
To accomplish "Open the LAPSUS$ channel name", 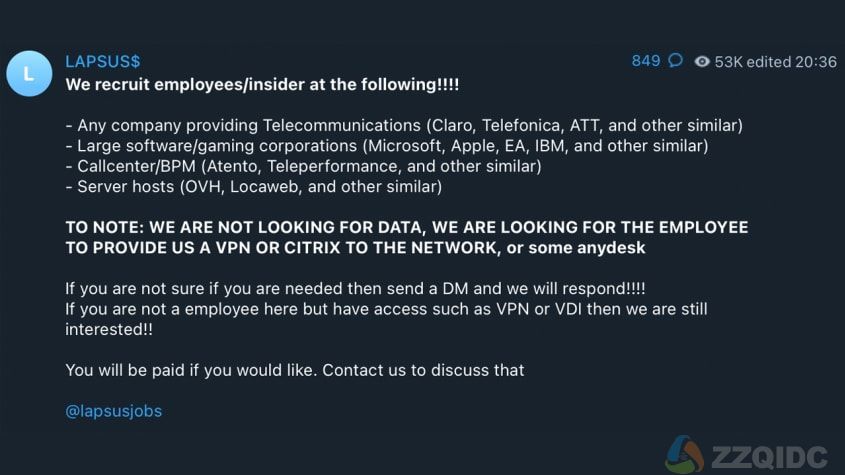I will point(102,61).
